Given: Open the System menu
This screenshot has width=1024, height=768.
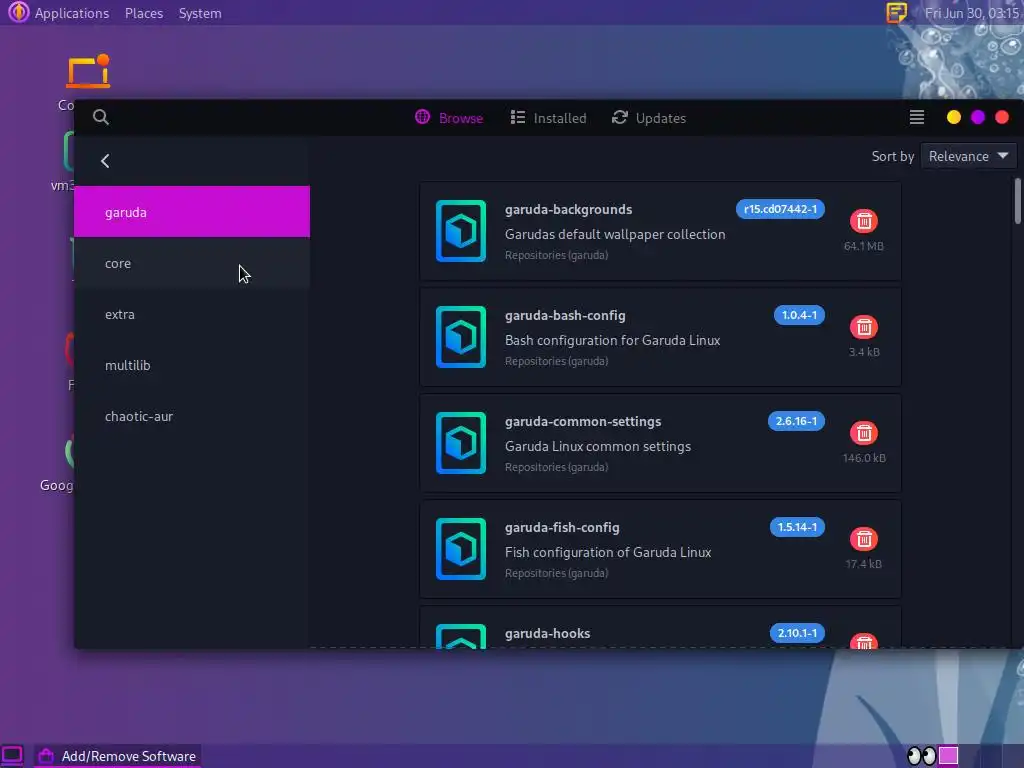Looking at the screenshot, I should point(200,13).
